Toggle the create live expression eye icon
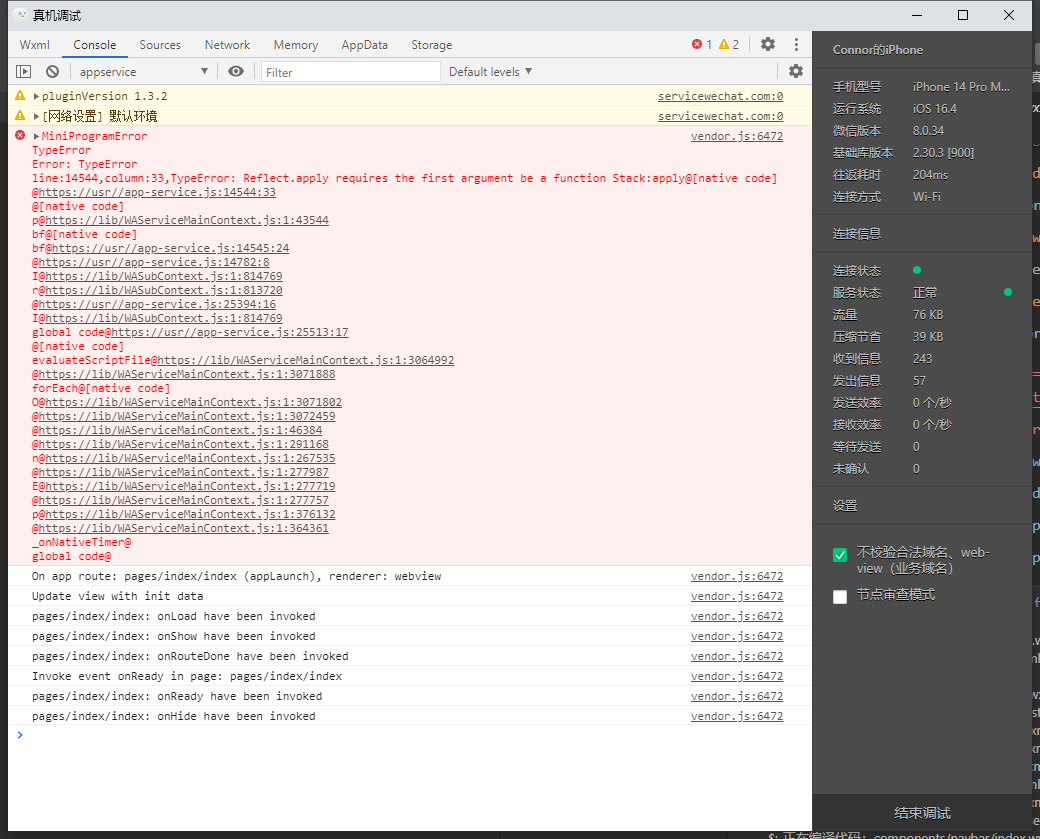The image size is (1040, 839). coord(236,71)
